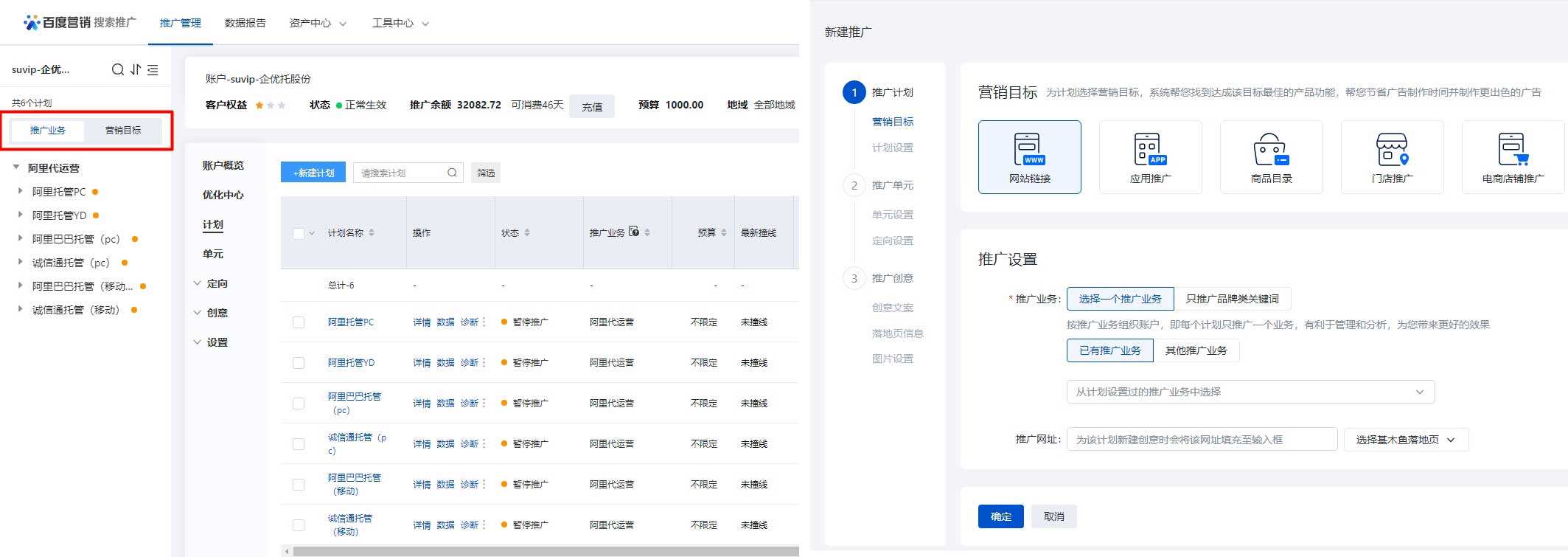Screen dimensions: 1568x557
Task: Open more options for 阿里托管PC row
Action: (x=484, y=322)
